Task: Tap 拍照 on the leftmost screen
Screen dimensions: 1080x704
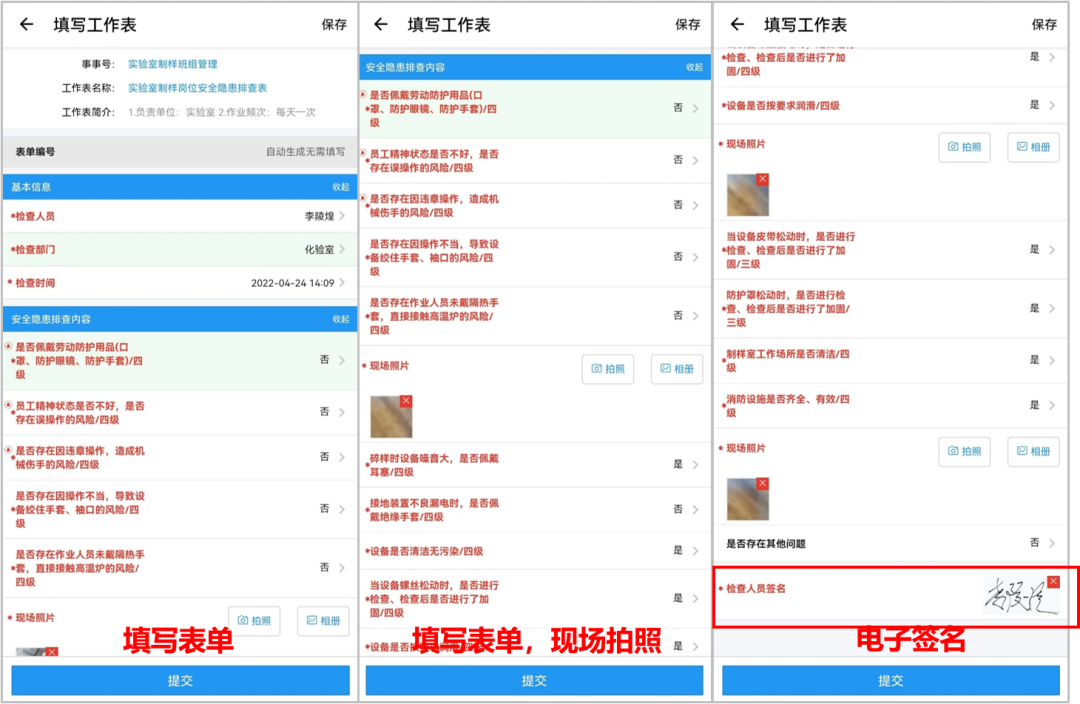Action: click(x=254, y=621)
